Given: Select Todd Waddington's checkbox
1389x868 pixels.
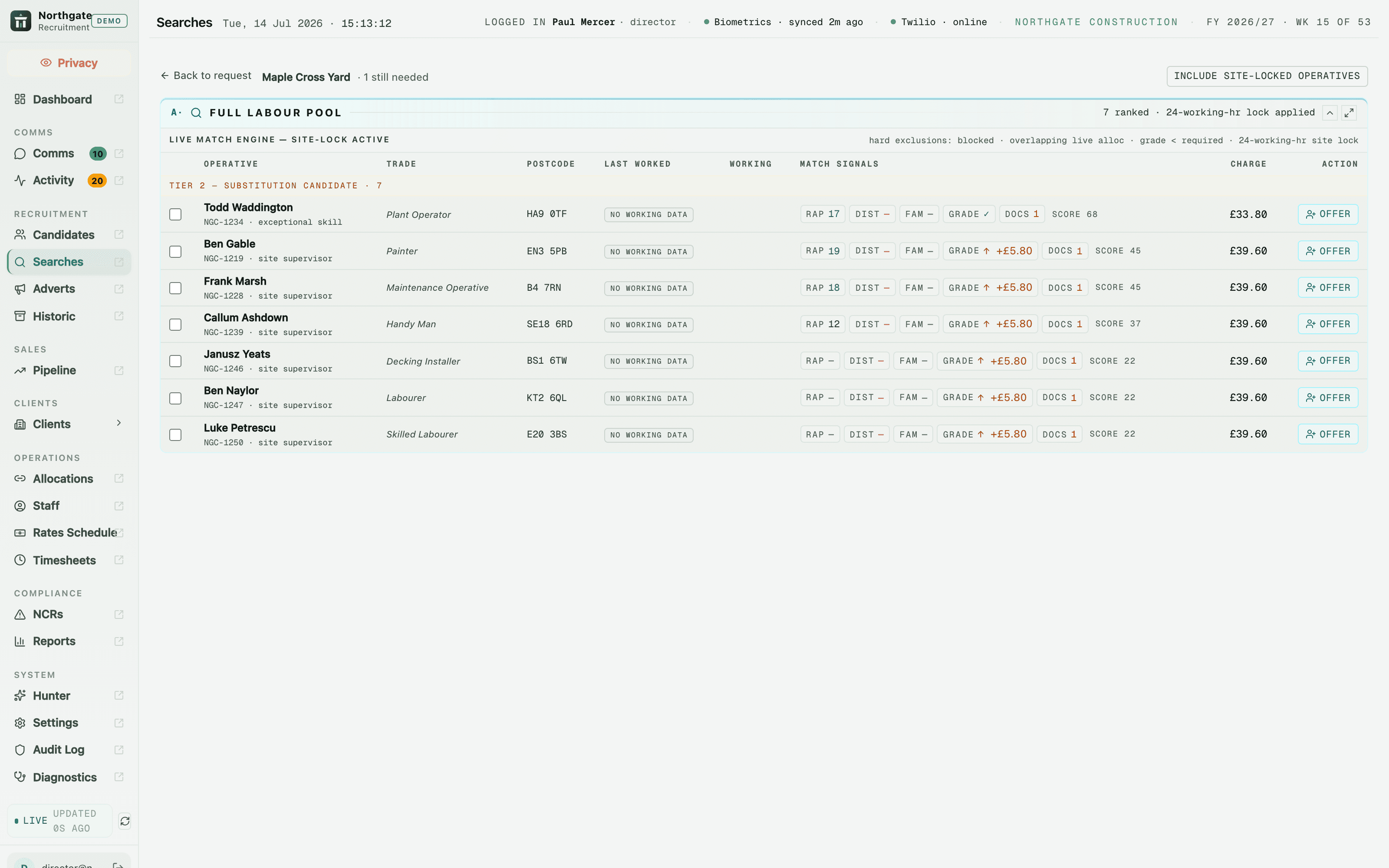Looking at the screenshot, I should pos(176,214).
